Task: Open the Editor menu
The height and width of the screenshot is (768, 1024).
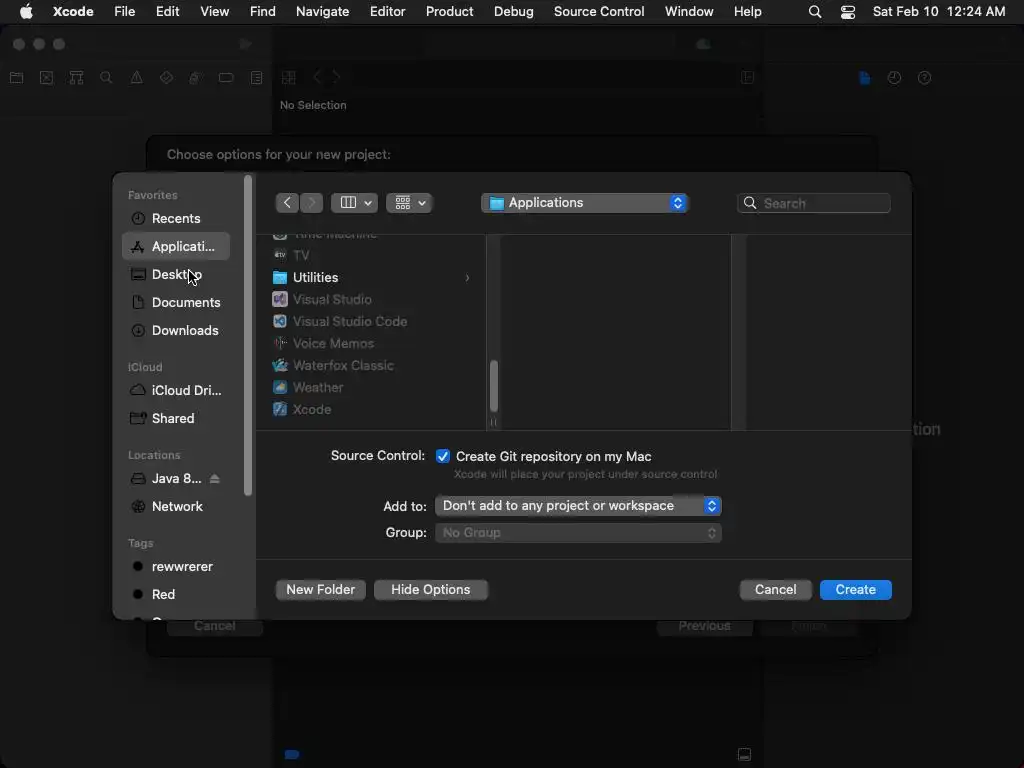Action: pyautogui.click(x=387, y=12)
